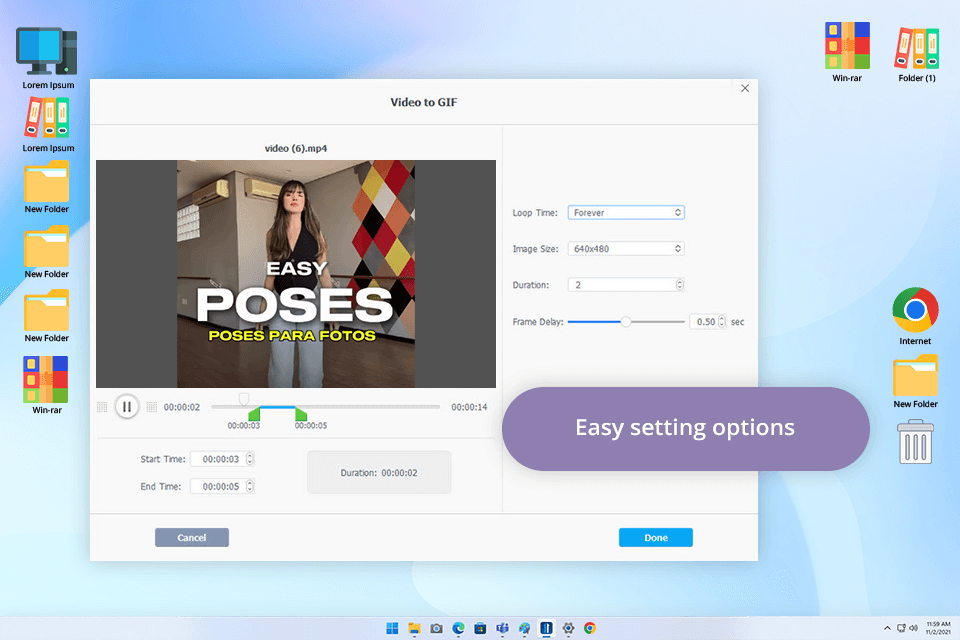Screen dimensions: 960x640
Task: Click the current time label 00:00:02
Action: pos(182,407)
